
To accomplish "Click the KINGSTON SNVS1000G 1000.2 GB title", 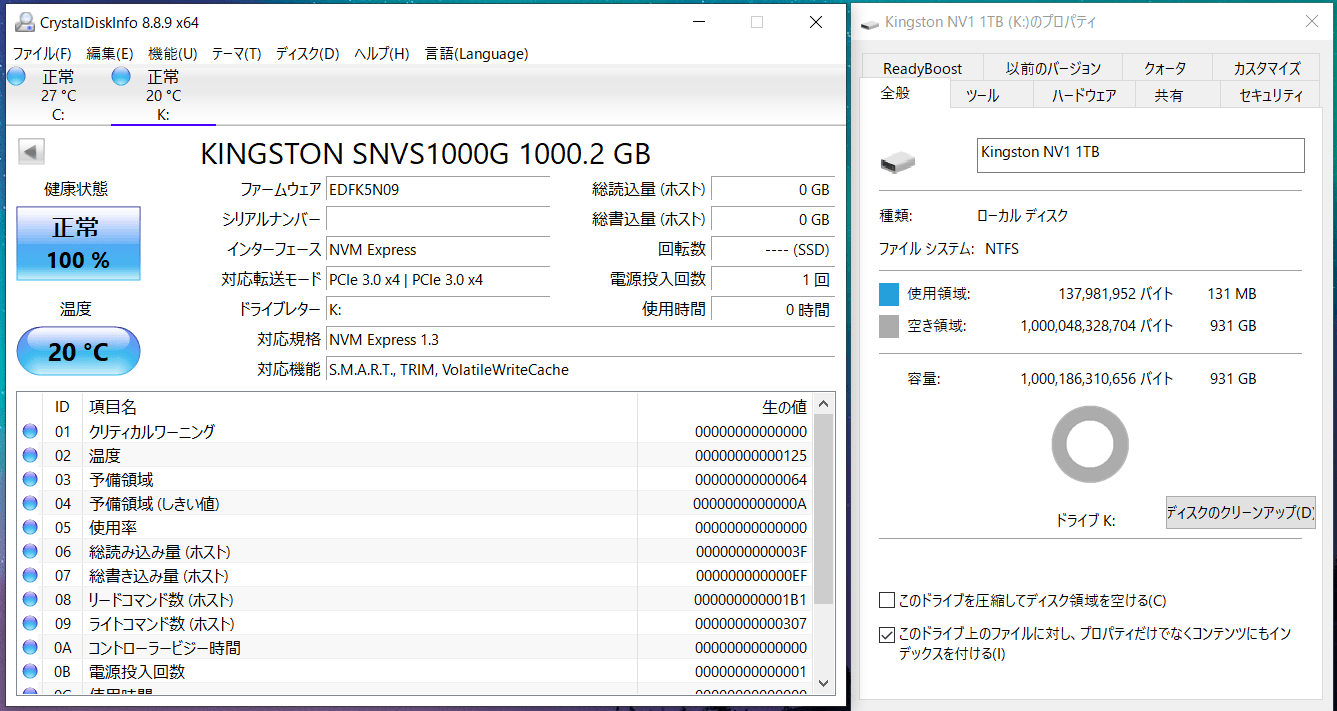I will tap(426, 153).
